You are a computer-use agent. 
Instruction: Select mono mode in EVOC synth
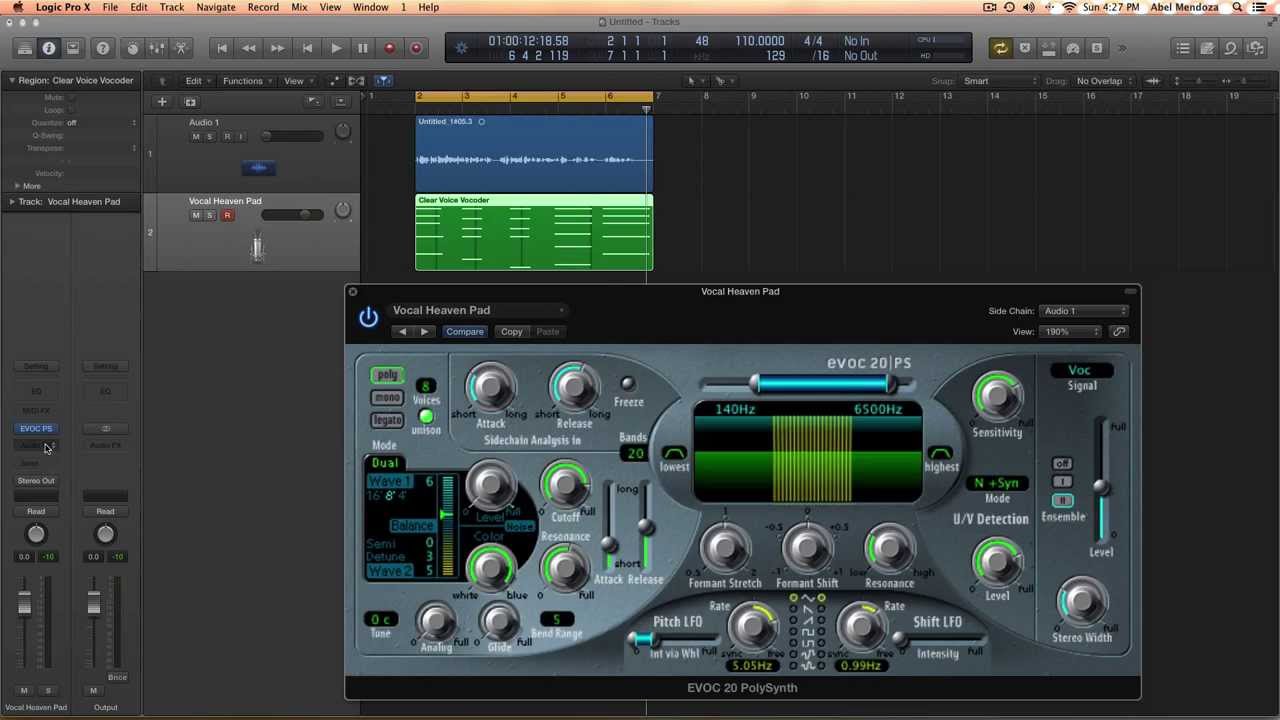point(387,398)
